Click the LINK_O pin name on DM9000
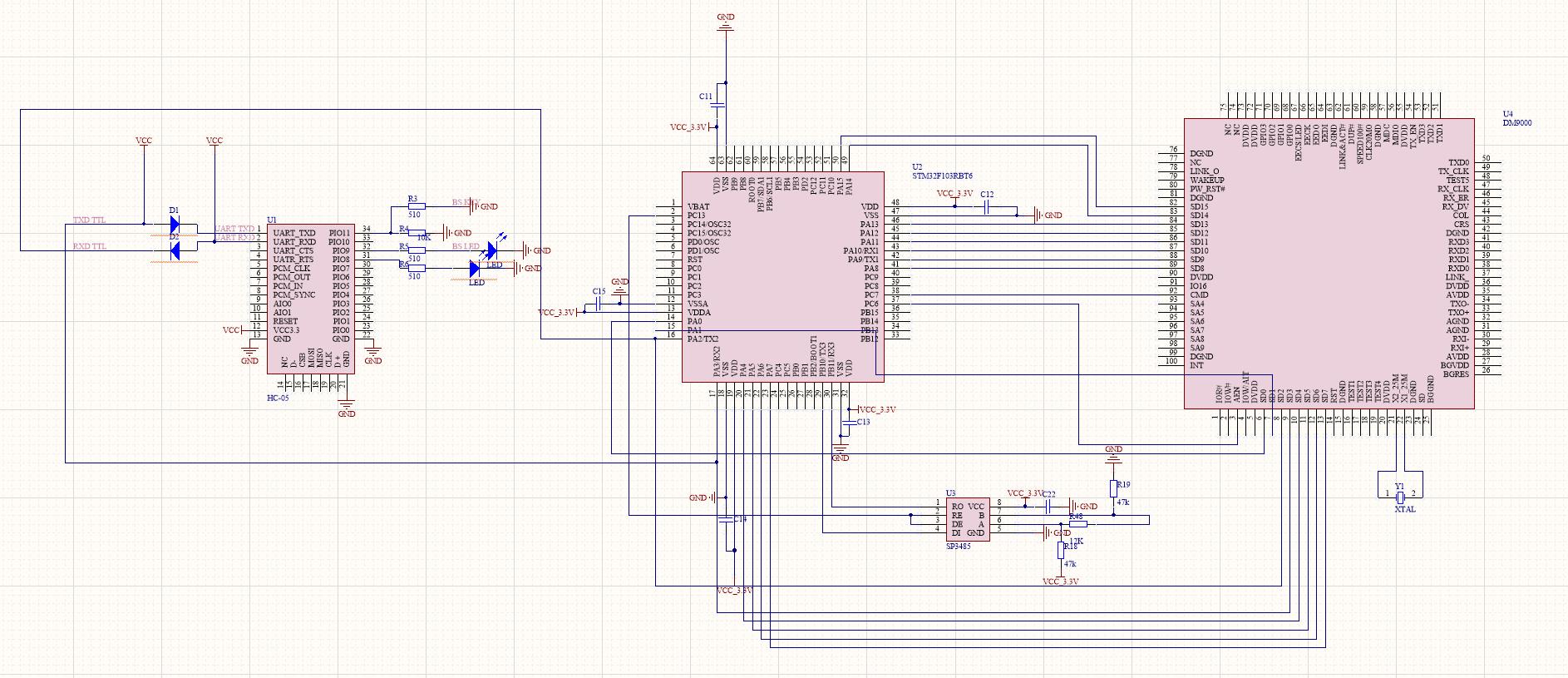Image resolution: width=1568 pixels, height=678 pixels. pyautogui.click(x=1205, y=171)
